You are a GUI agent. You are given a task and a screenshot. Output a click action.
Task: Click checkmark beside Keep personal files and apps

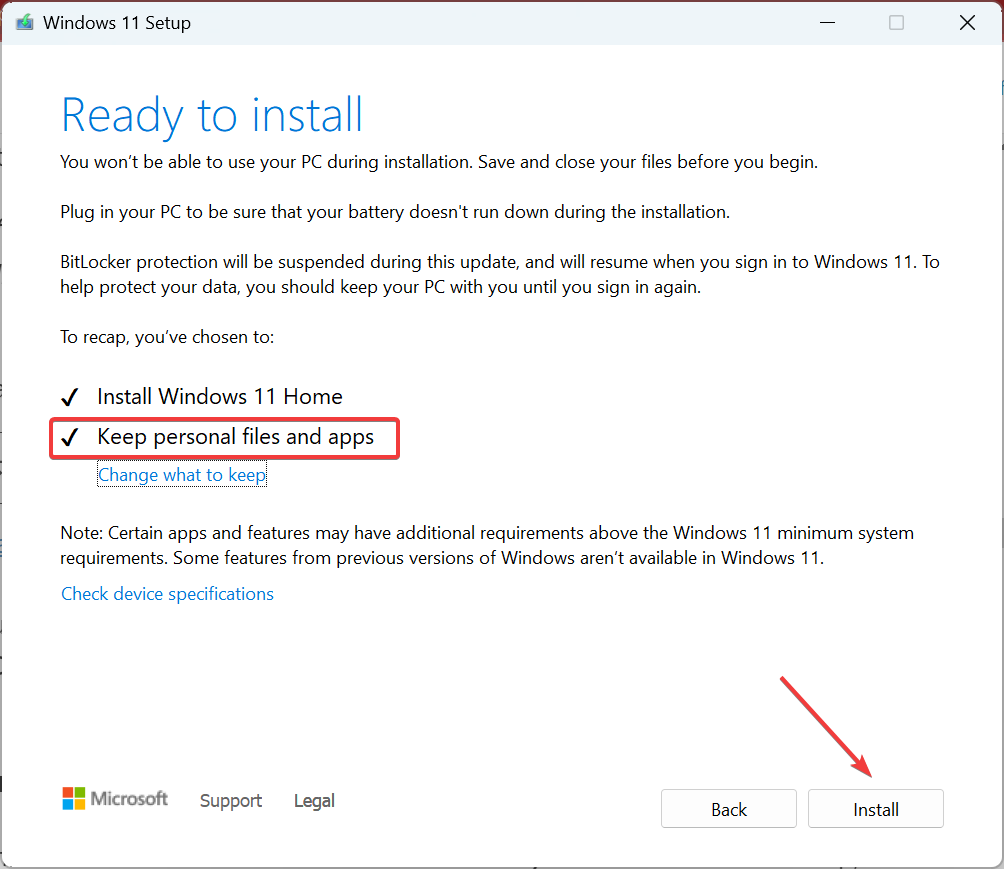(x=70, y=437)
